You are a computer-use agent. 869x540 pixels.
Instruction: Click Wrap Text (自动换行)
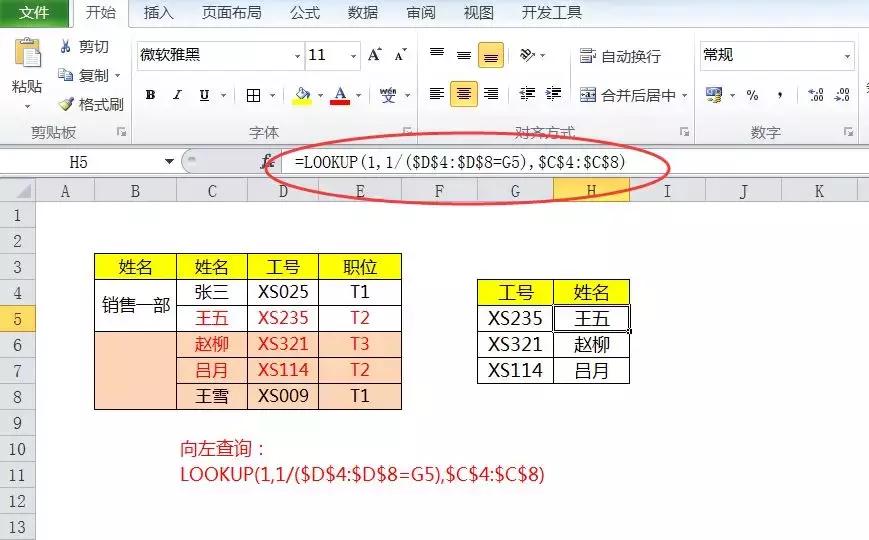tap(620, 55)
